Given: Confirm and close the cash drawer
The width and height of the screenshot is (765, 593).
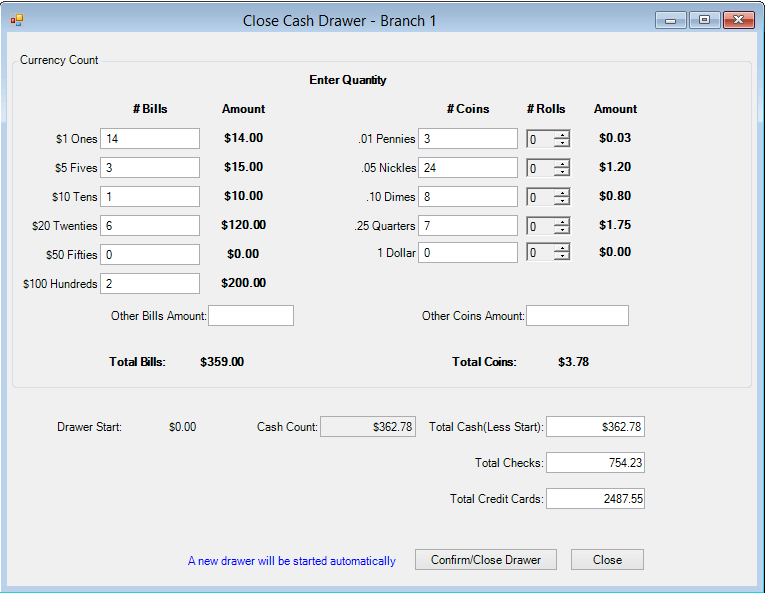Looking at the screenshot, I should point(485,560).
